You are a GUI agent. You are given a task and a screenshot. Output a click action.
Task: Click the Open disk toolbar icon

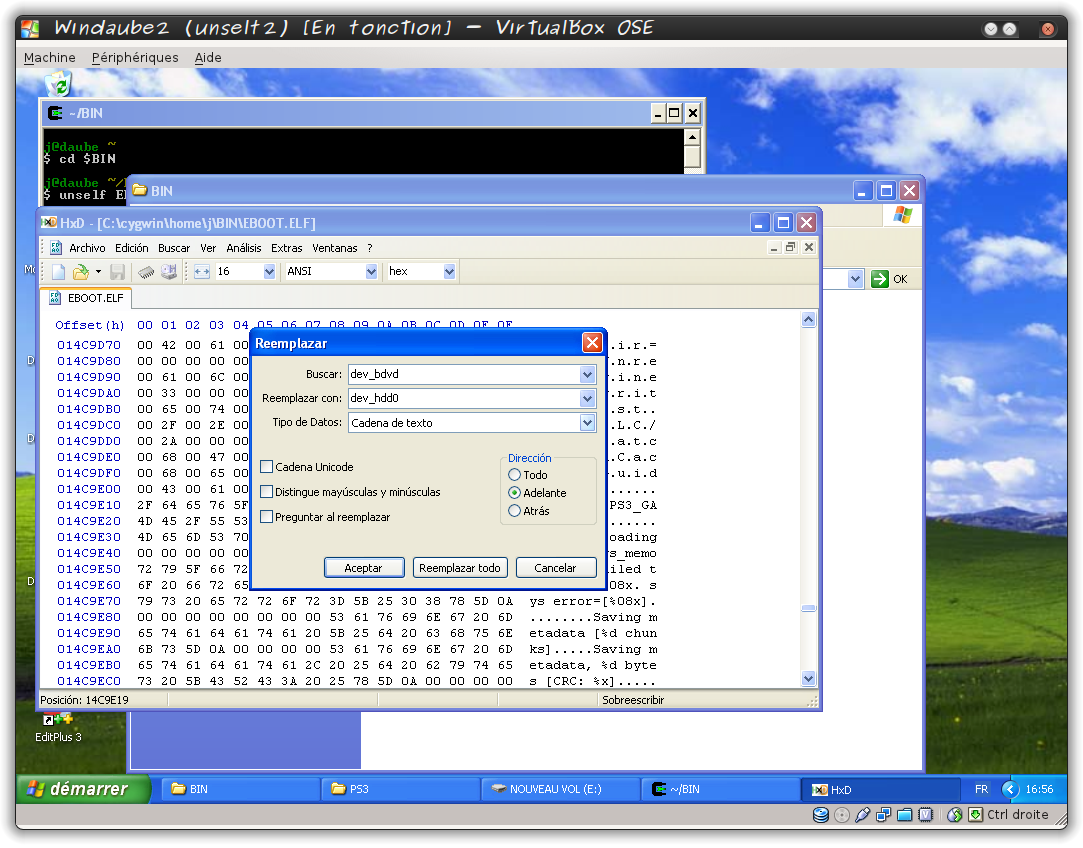(x=168, y=272)
